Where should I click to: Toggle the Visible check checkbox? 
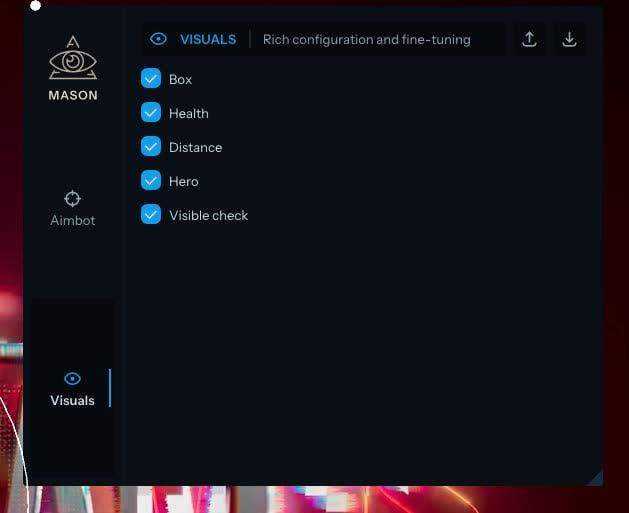pos(151,214)
